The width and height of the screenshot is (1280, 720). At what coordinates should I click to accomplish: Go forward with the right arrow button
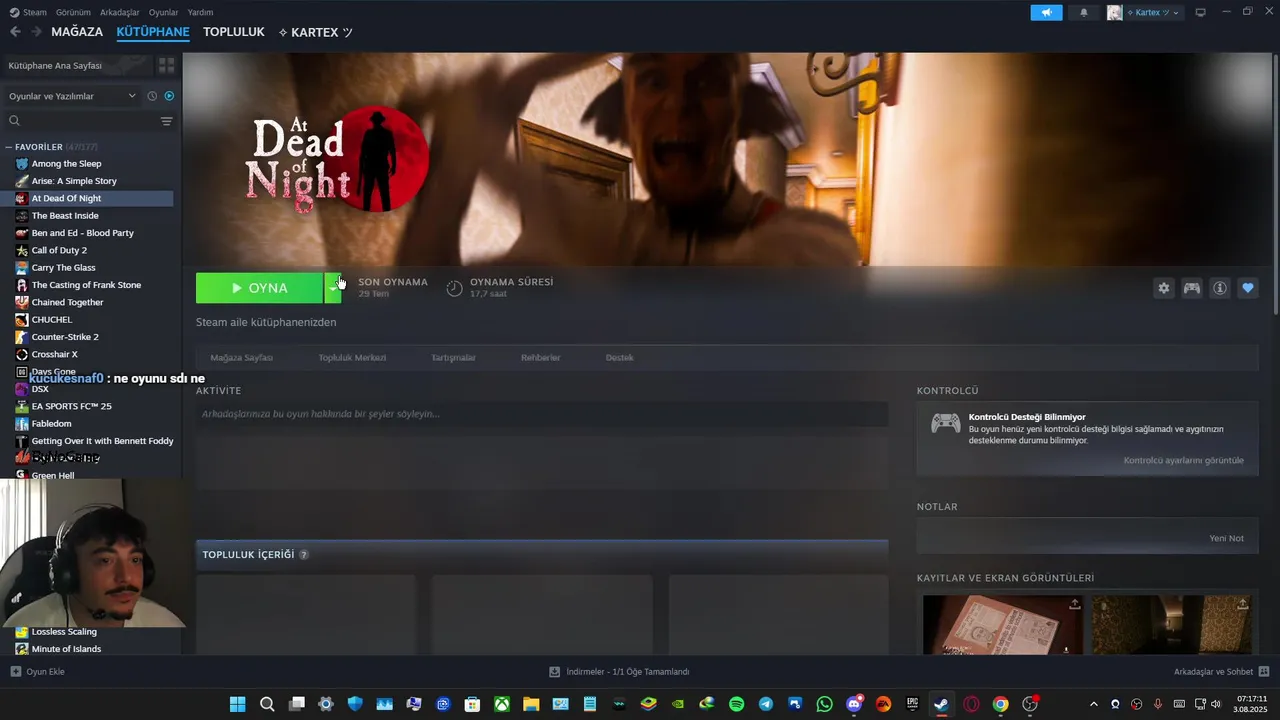pos(36,32)
